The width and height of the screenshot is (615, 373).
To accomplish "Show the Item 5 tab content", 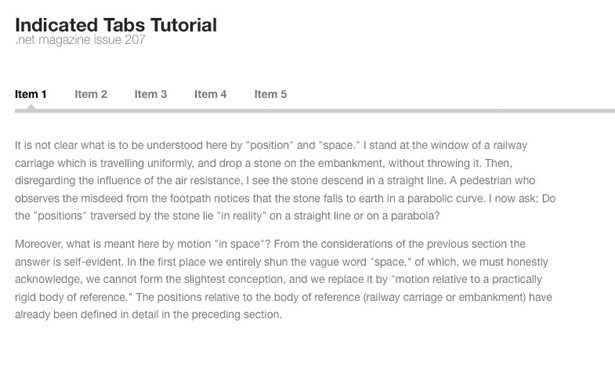I will pos(270,95).
